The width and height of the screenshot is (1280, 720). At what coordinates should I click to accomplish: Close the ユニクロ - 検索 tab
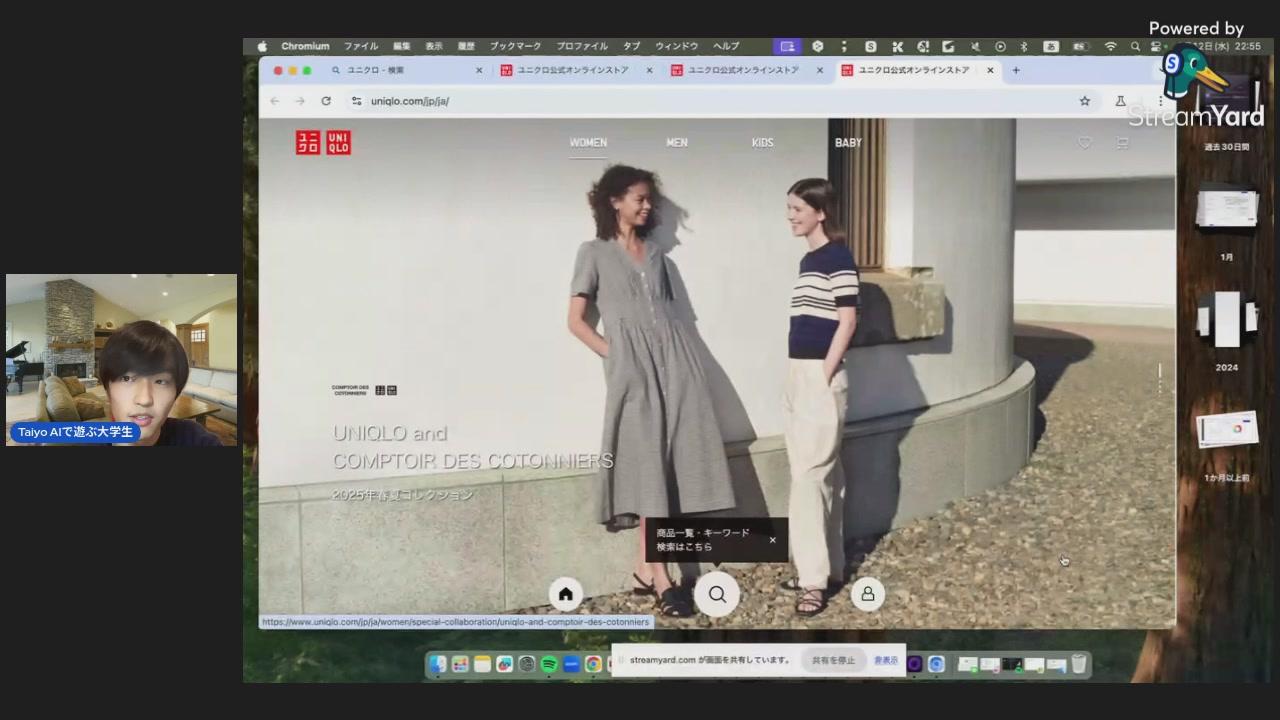[478, 70]
